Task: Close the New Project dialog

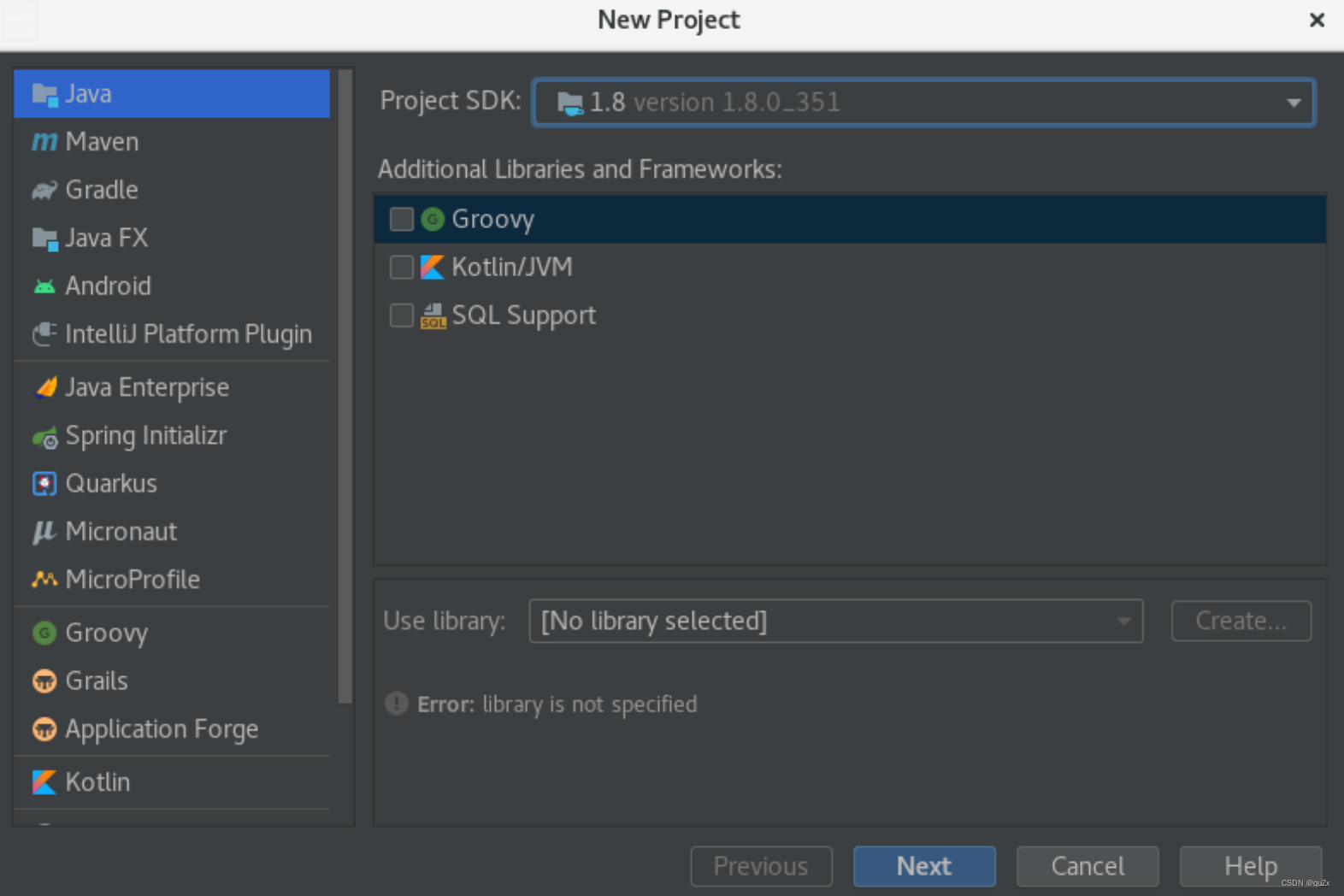Action: click(x=1317, y=20)
